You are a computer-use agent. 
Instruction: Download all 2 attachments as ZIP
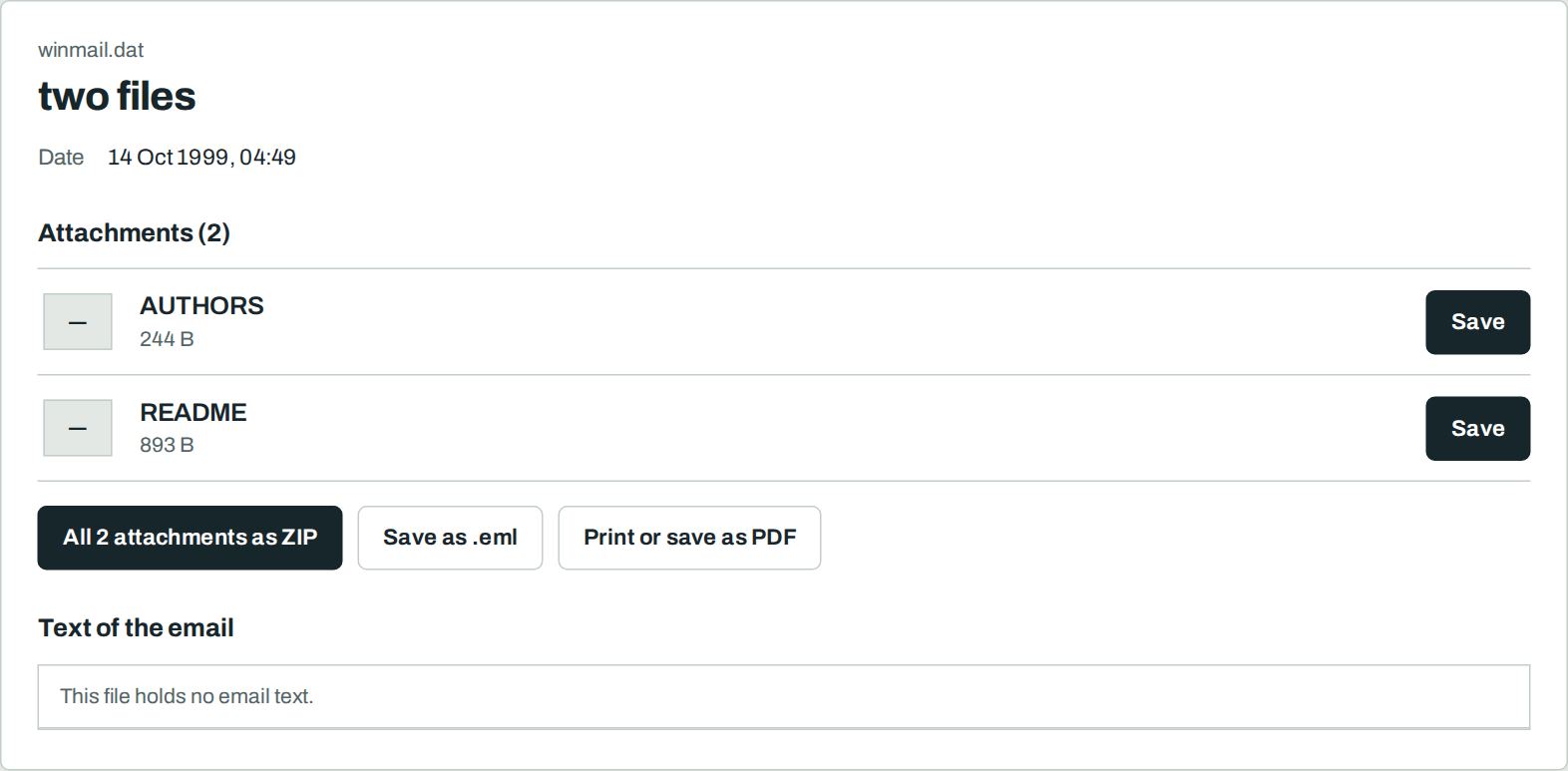[x=190, y=538]
